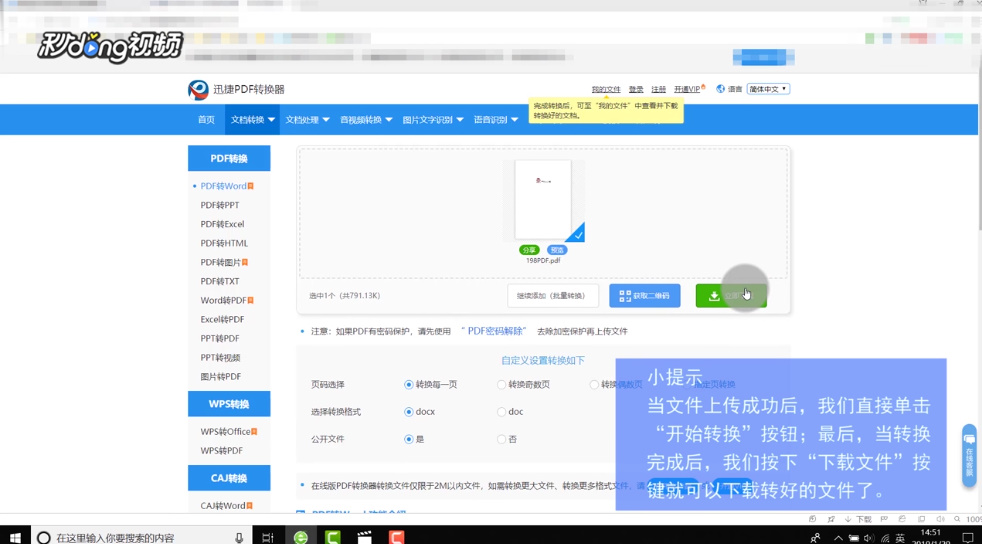The image size is (982, 544).
Task: Click the 注册 link
Action: click(x=658, y=90)
